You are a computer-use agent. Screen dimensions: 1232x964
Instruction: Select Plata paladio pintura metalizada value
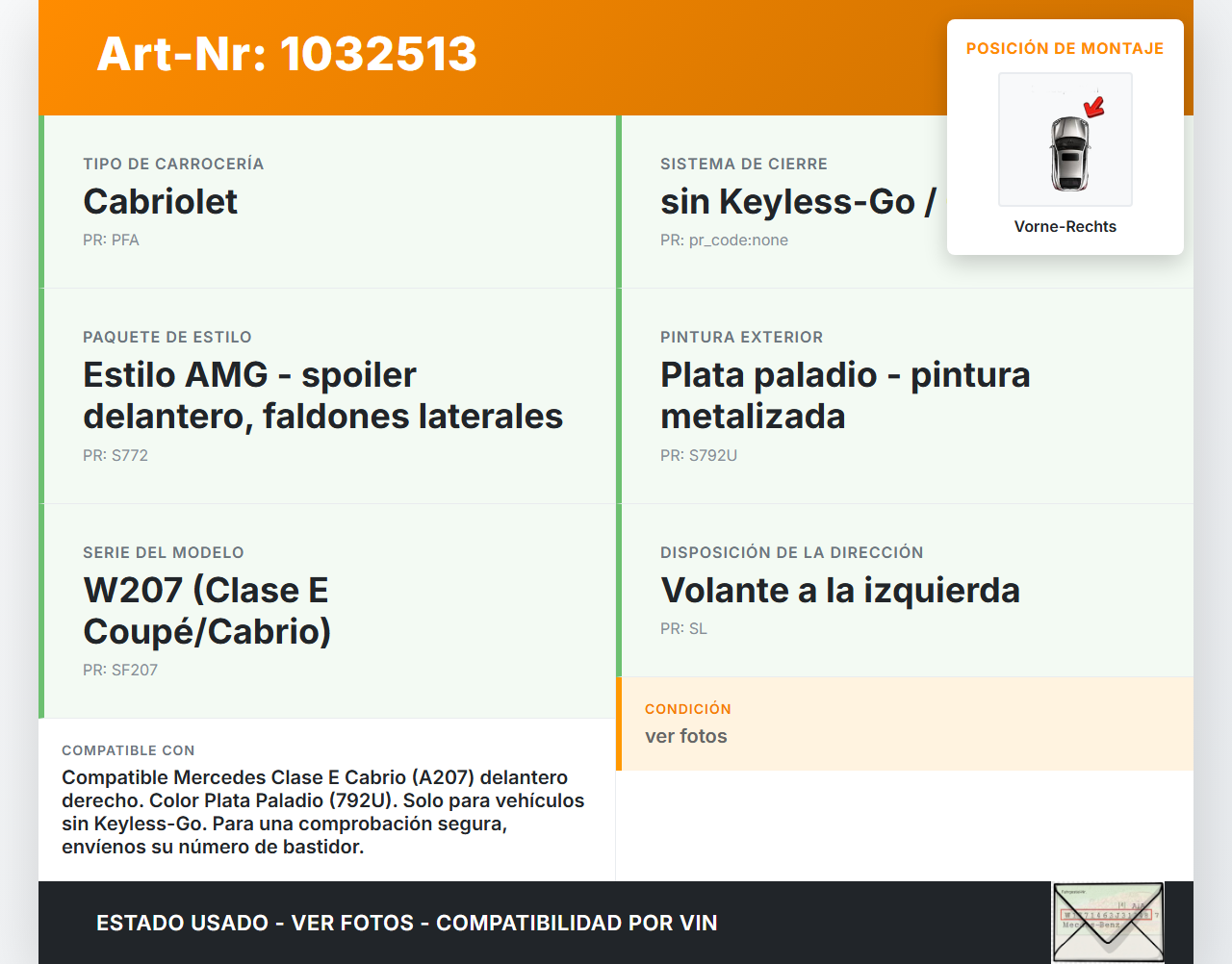tap(845, 395)
